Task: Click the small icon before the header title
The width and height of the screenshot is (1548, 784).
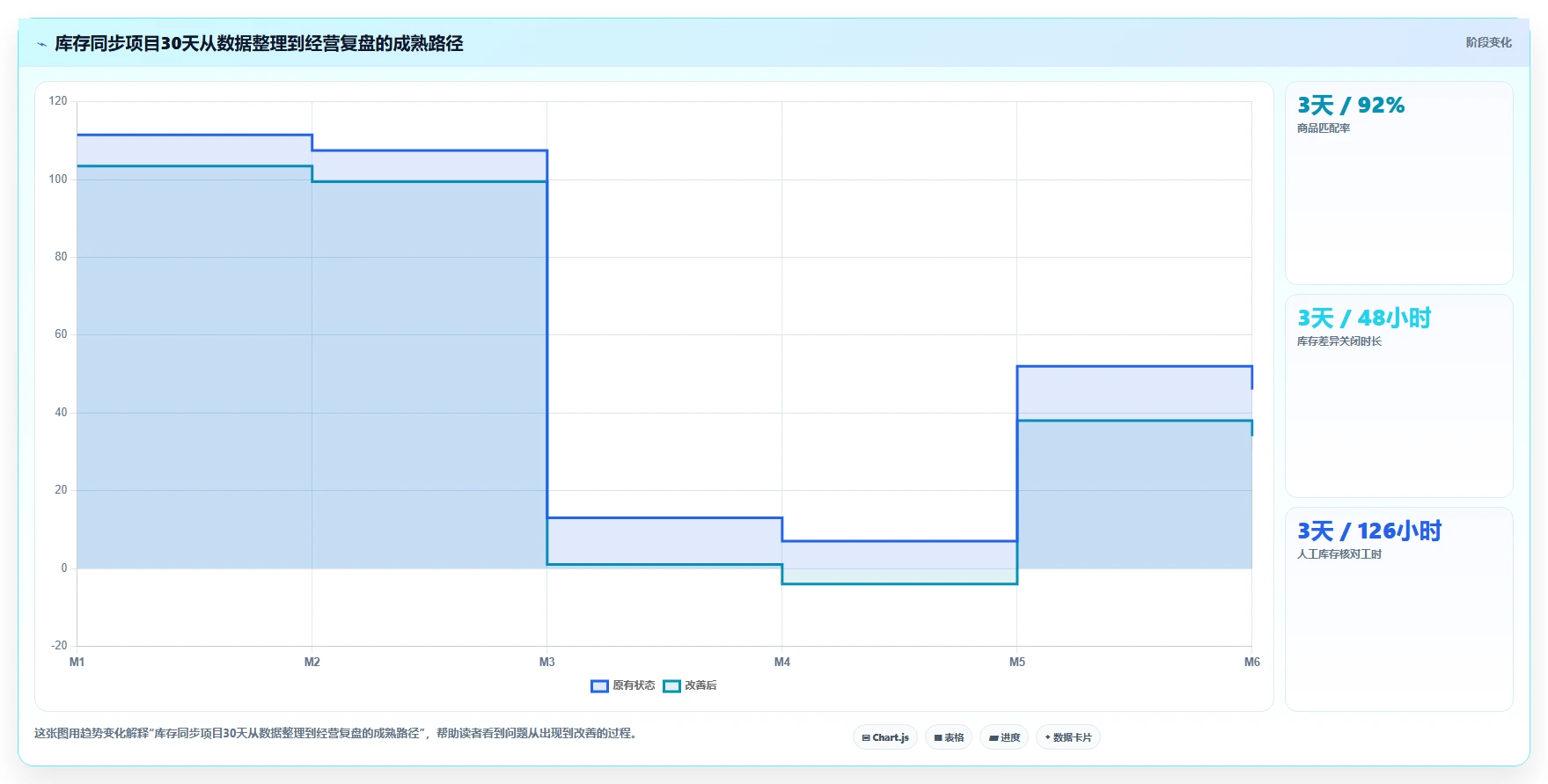Action: (41, 44)
